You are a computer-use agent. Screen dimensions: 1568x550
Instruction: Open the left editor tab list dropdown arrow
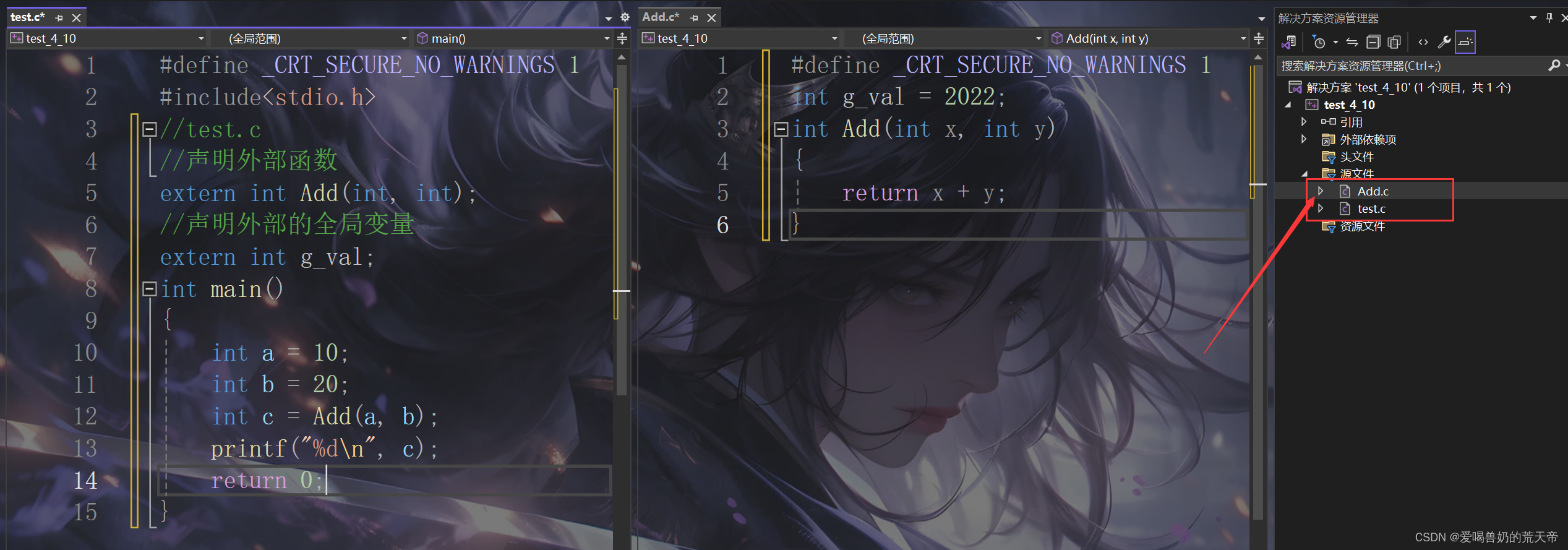(x=609, y=19)
